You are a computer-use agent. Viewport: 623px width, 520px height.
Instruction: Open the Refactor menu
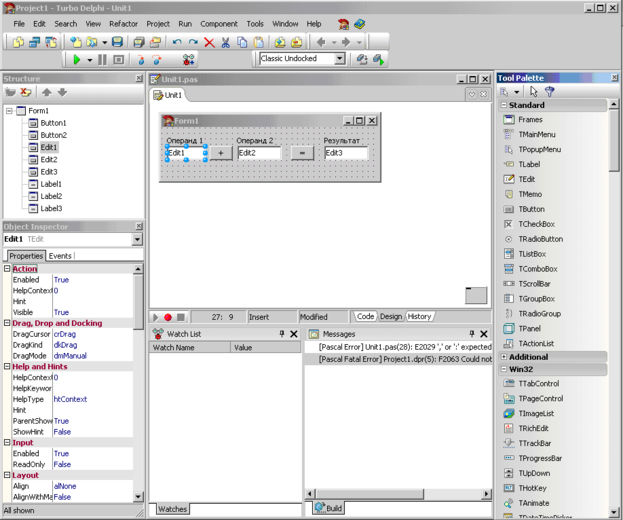tap(124, 23)
